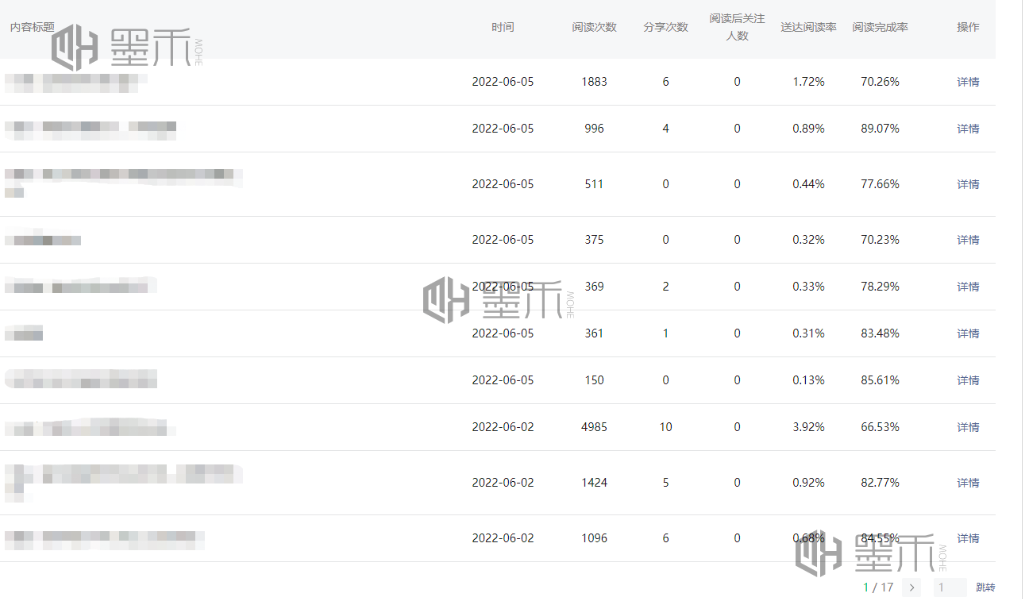1024x599 pixels.
Task: Click the 阅读后关注人数 column header
Action: (737, 27)
